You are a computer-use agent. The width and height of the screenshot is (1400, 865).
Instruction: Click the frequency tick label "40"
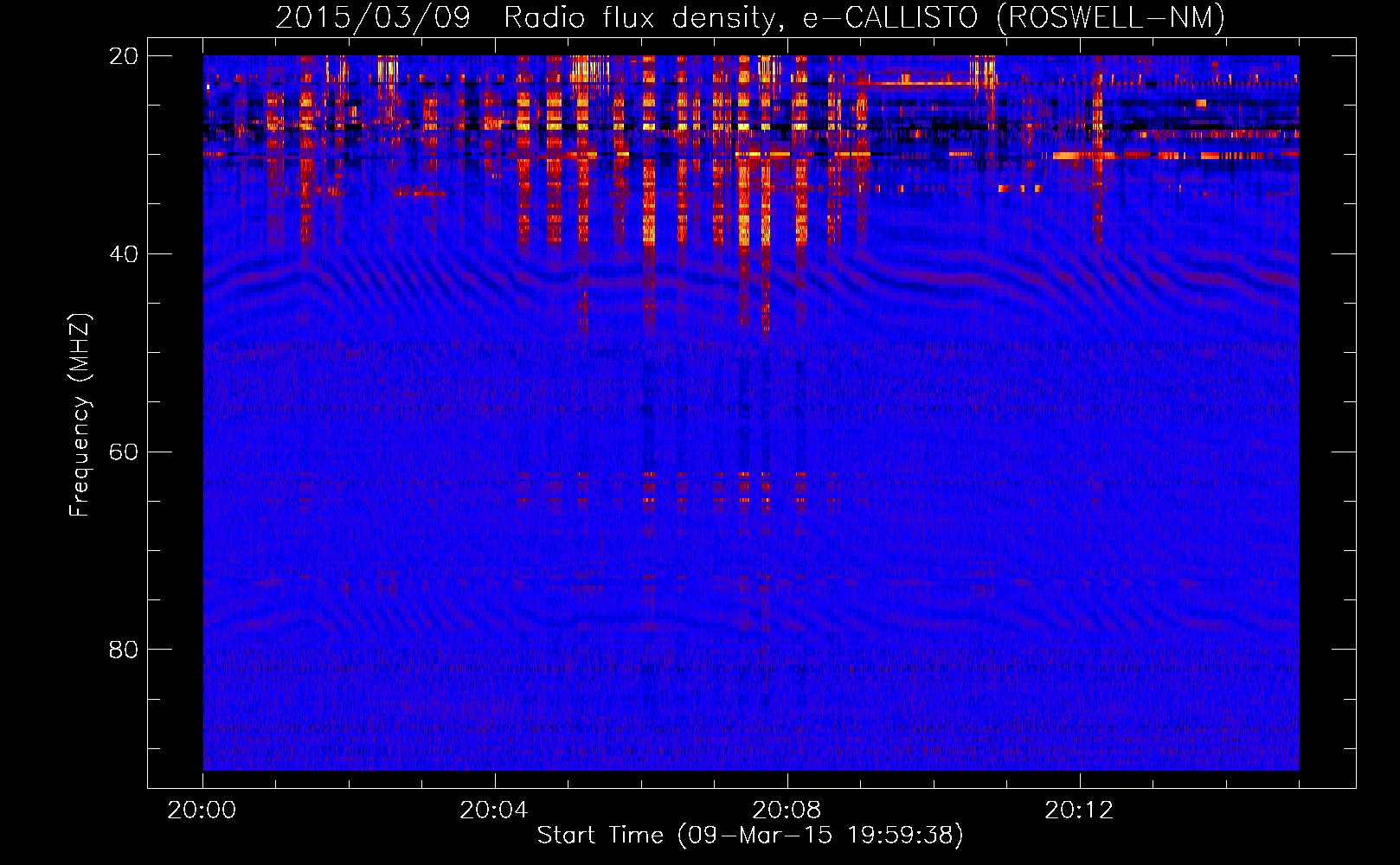click(124, 254)
